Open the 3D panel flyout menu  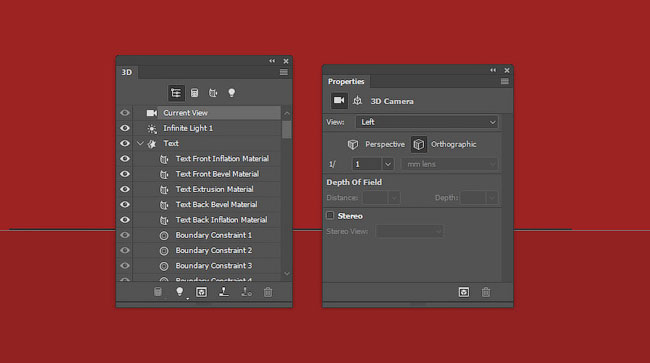(x=284, y=72)
